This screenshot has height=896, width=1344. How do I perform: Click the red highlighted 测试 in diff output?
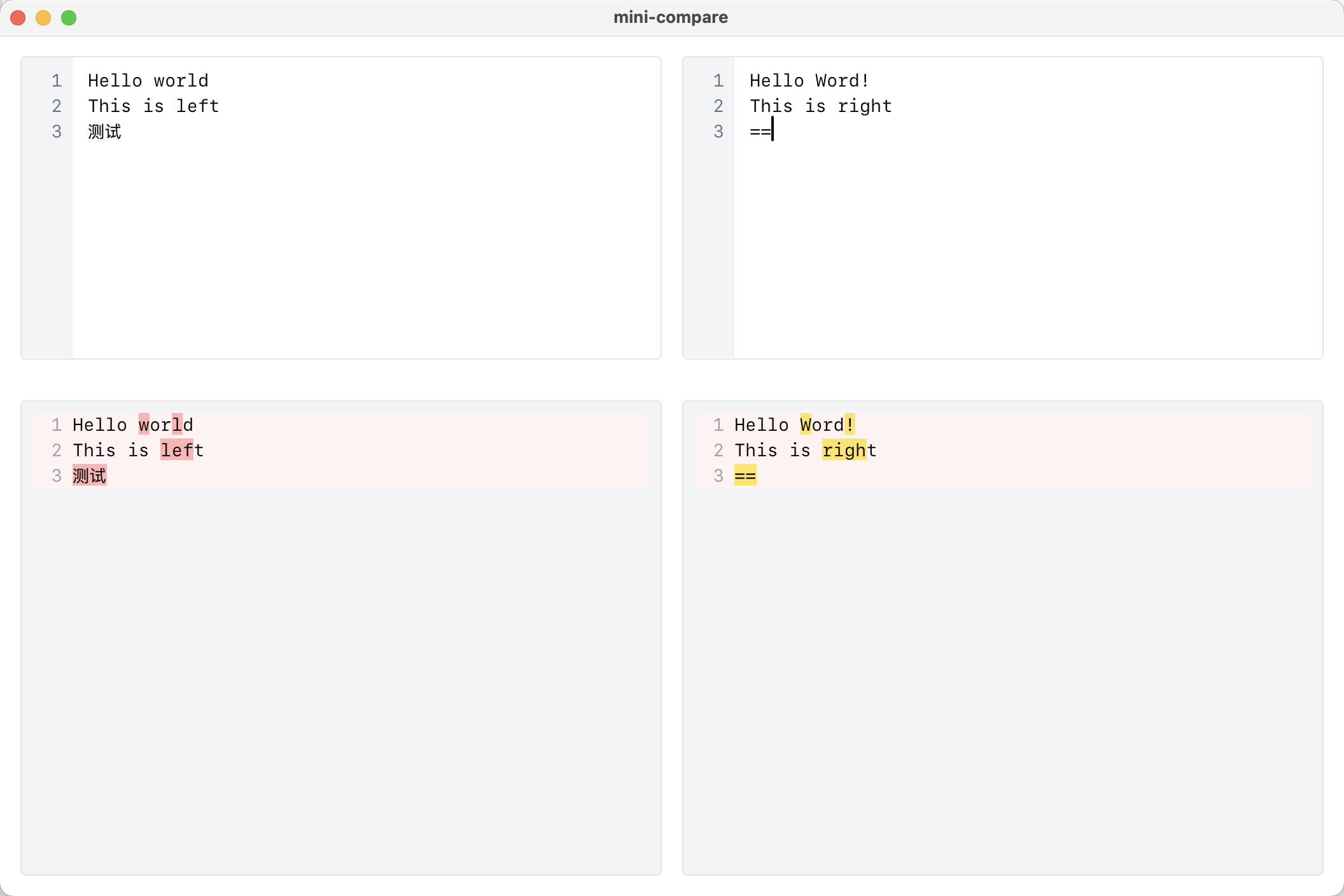tap(89, 476)
